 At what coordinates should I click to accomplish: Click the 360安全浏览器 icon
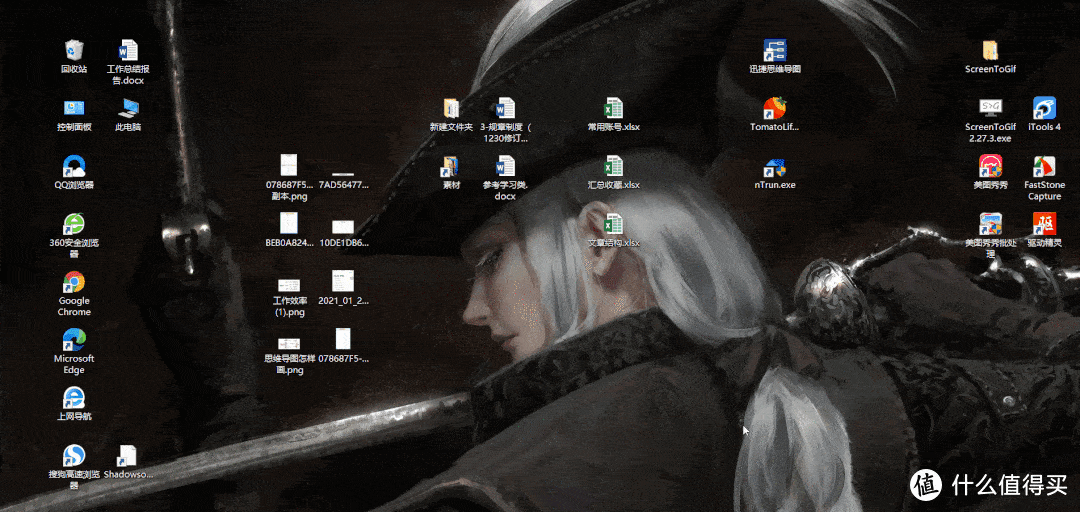(74, 225)
